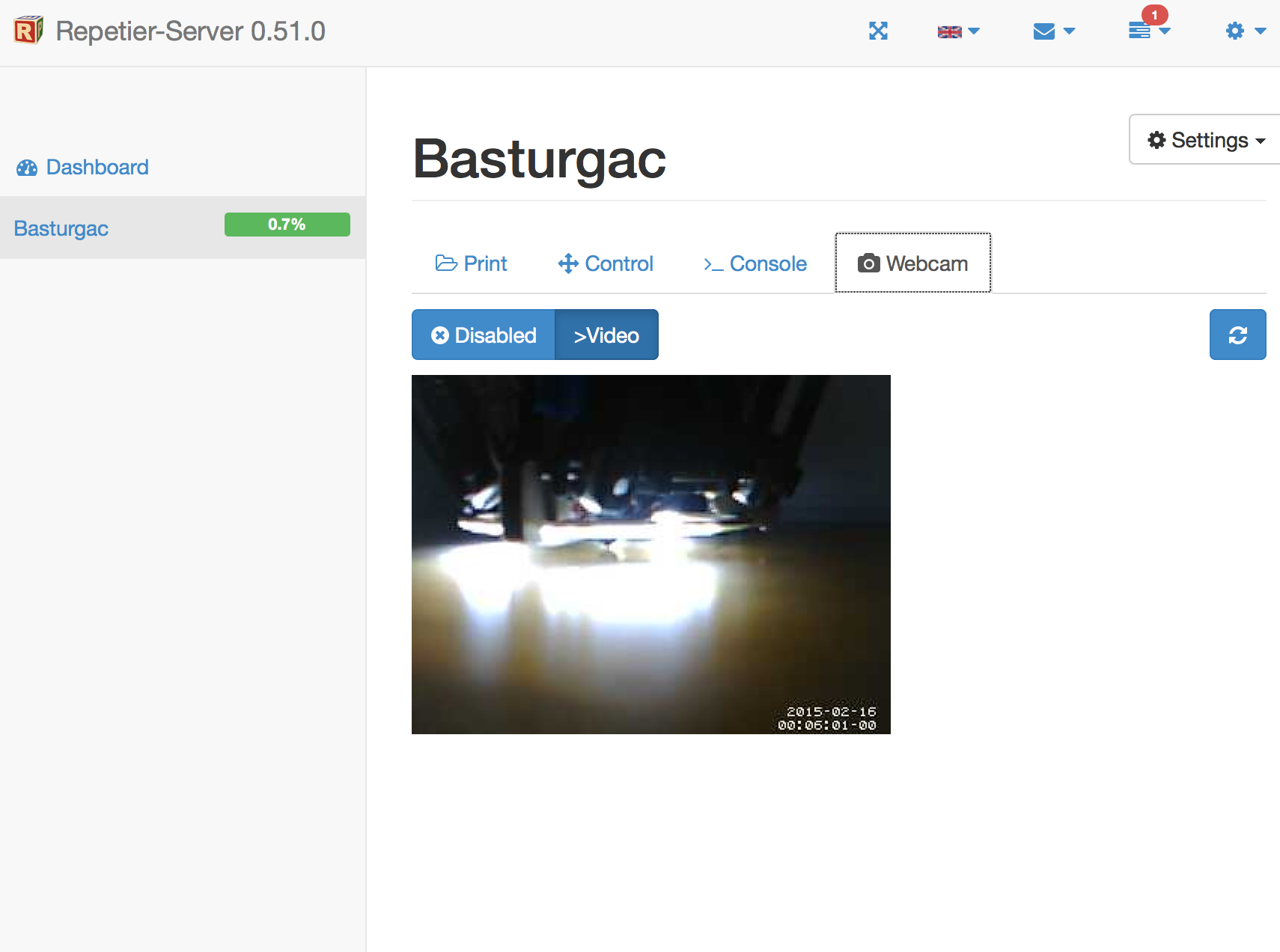Image resolution: width=1280 pixels, height=952 pixels.
Task: Refresh the webcam image
Action: [1237, 335]
